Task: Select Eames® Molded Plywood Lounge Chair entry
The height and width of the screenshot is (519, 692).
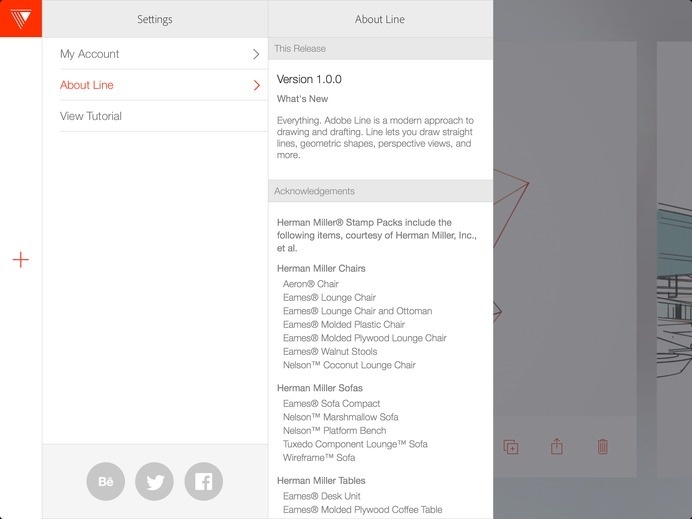Action: tap(365, 338)
